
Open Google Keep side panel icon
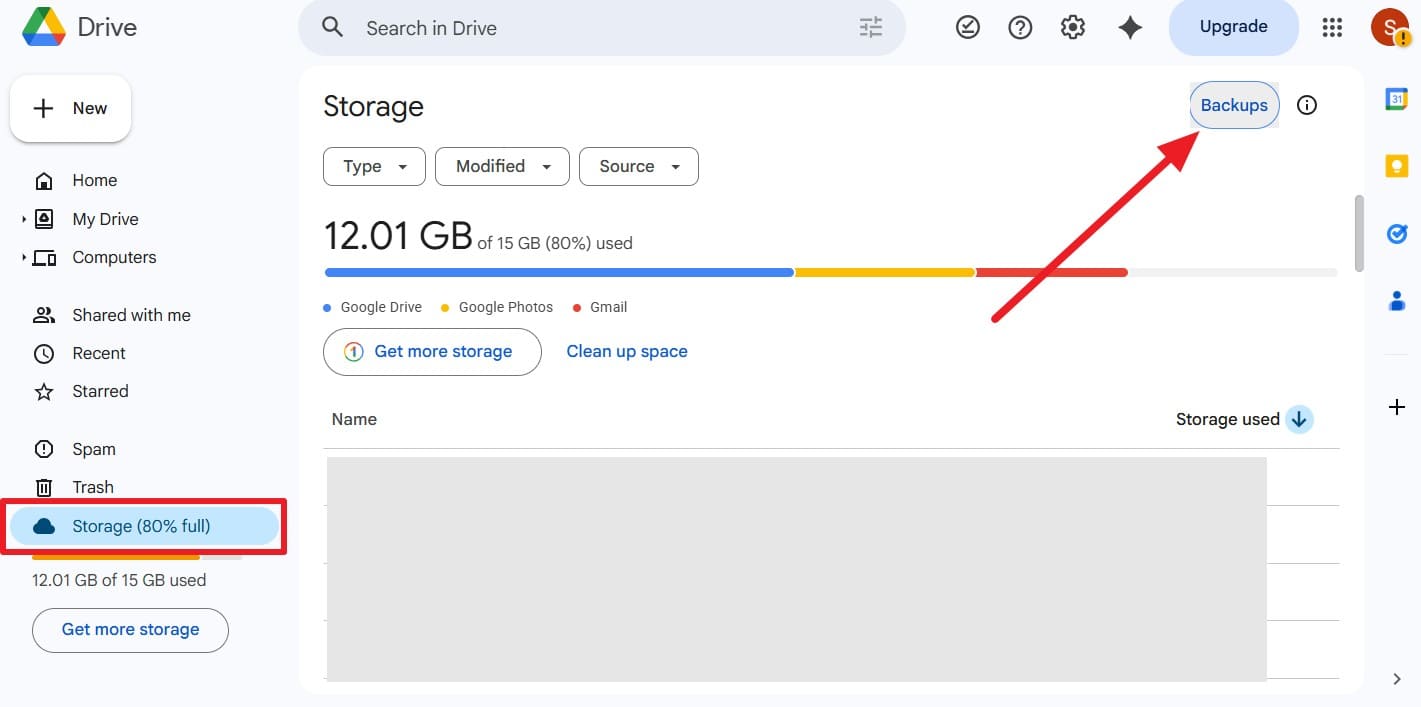coord(1397,166)
